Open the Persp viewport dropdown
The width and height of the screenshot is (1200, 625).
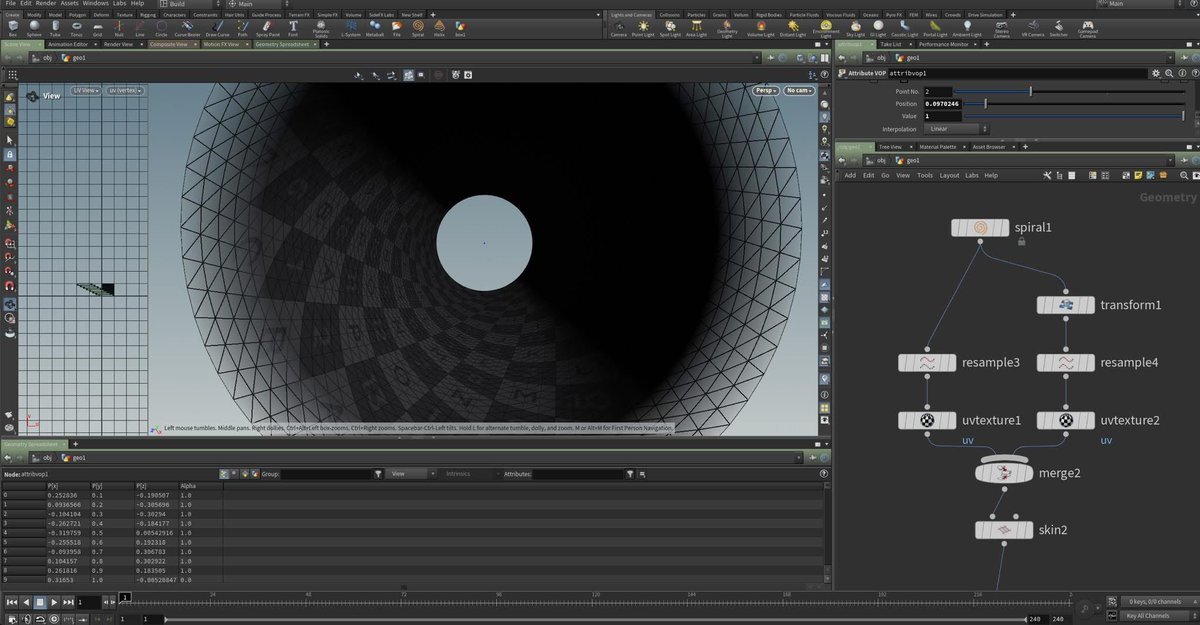click(x=766, y=91)
